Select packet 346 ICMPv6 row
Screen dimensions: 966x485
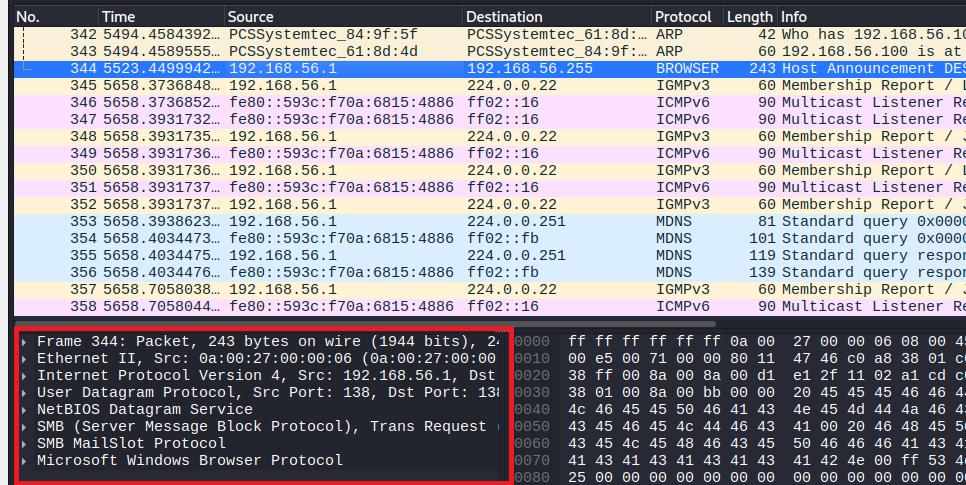[x=490, y=102]
